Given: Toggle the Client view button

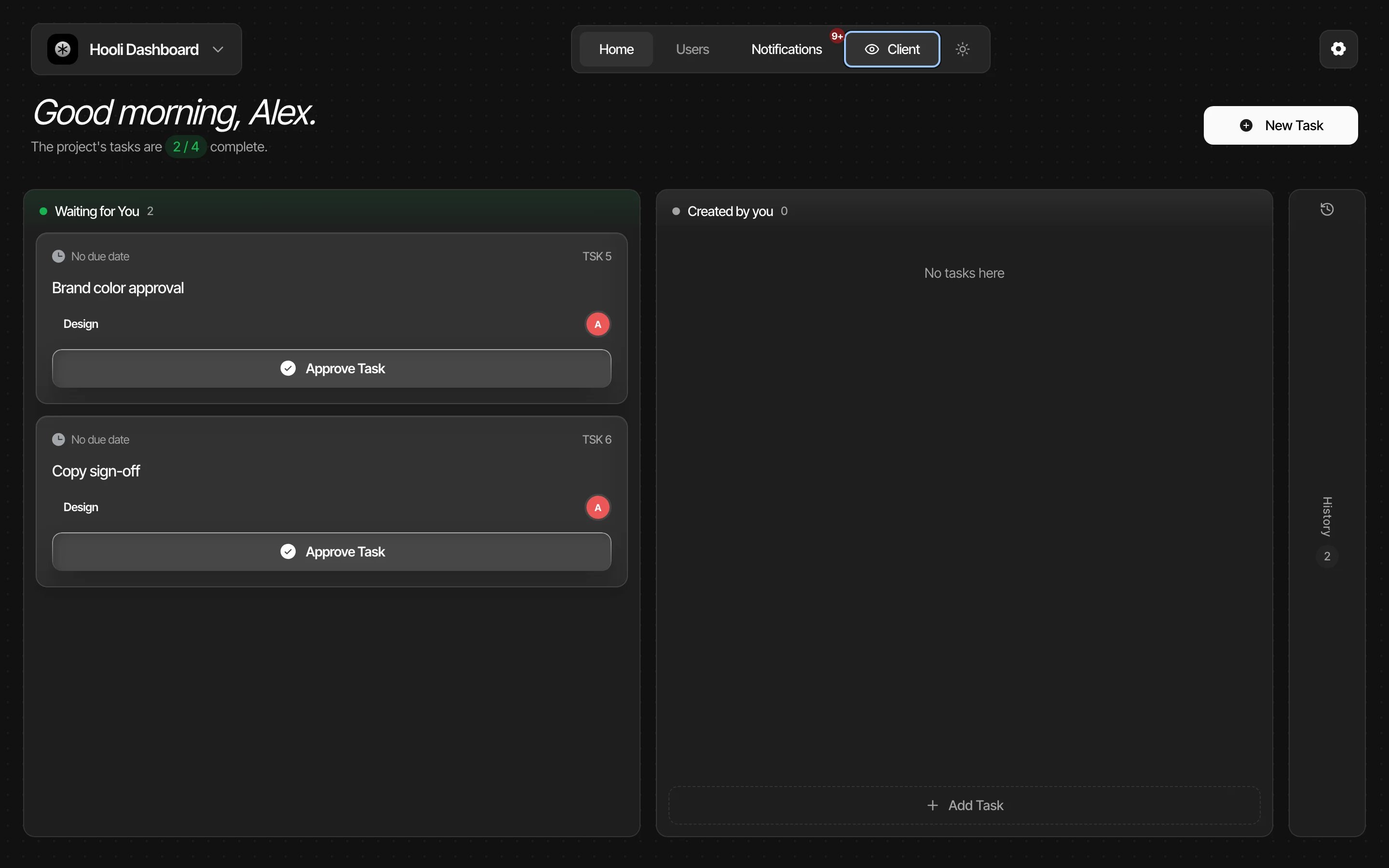Looking at the screenshot, I should pyautogui.click(x=892, y=49).
